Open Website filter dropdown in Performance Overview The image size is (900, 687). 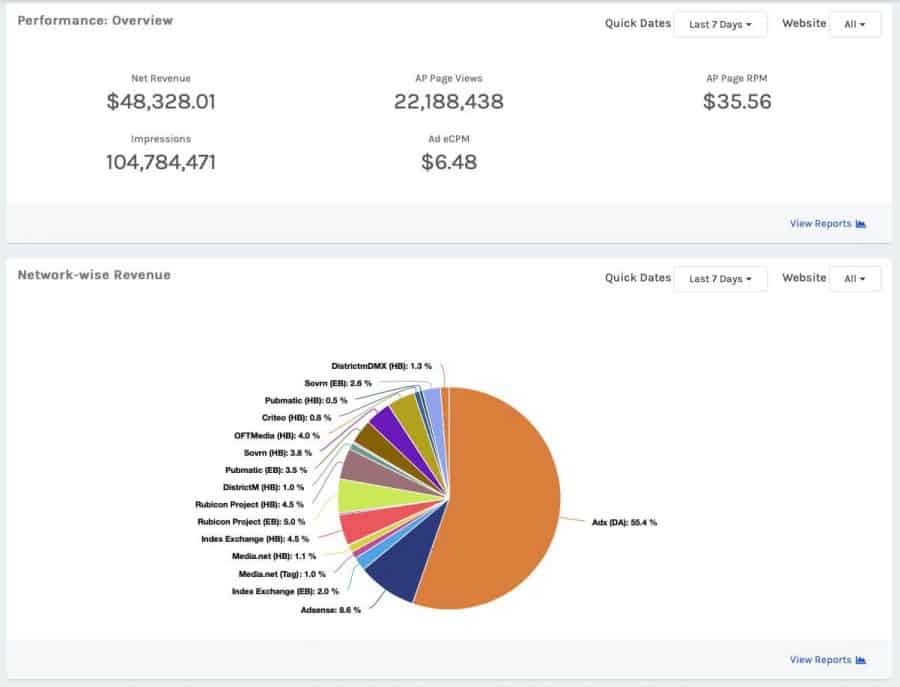pos(855,25)
